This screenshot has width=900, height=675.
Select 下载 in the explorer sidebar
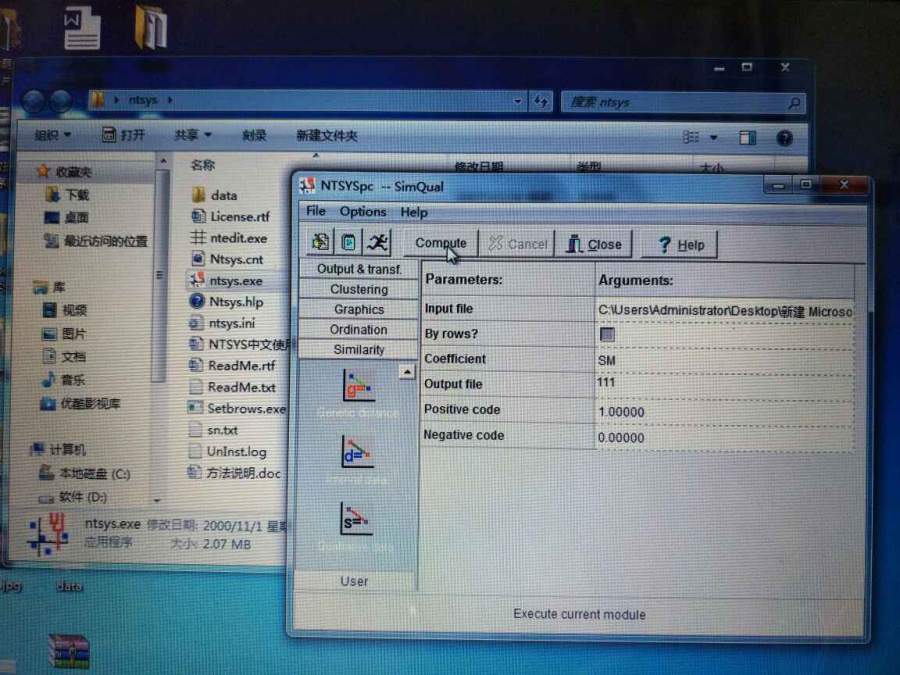point(67,195)
